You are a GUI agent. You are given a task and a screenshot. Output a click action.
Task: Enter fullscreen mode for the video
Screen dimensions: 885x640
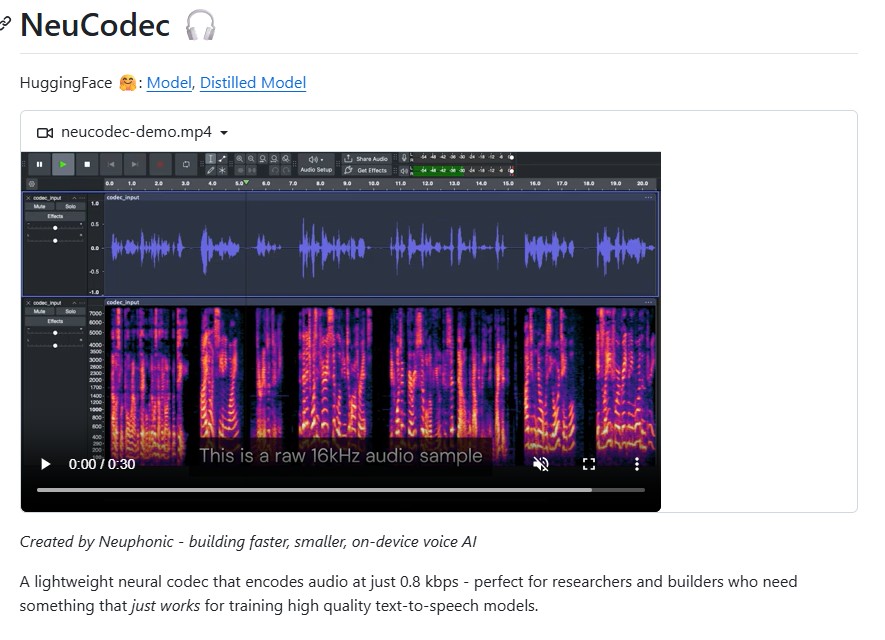589,464
